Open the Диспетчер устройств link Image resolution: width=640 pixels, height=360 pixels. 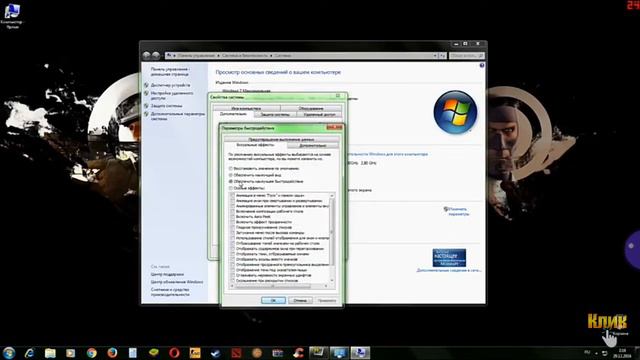pyautogui.click(x=171, y=85)
